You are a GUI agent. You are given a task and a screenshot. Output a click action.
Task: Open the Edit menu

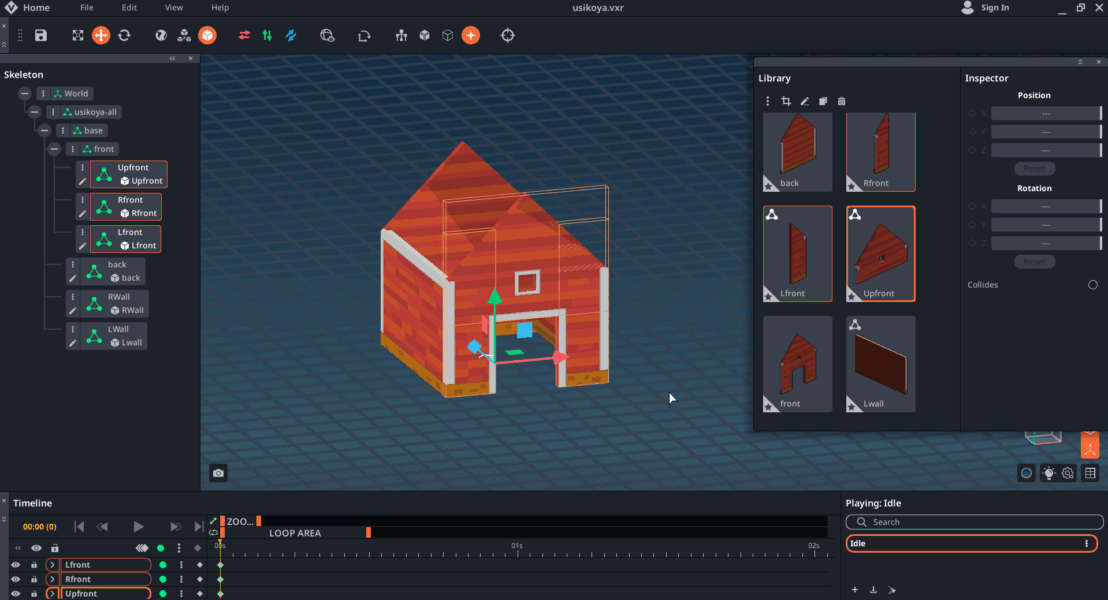[x=129, y=8]
